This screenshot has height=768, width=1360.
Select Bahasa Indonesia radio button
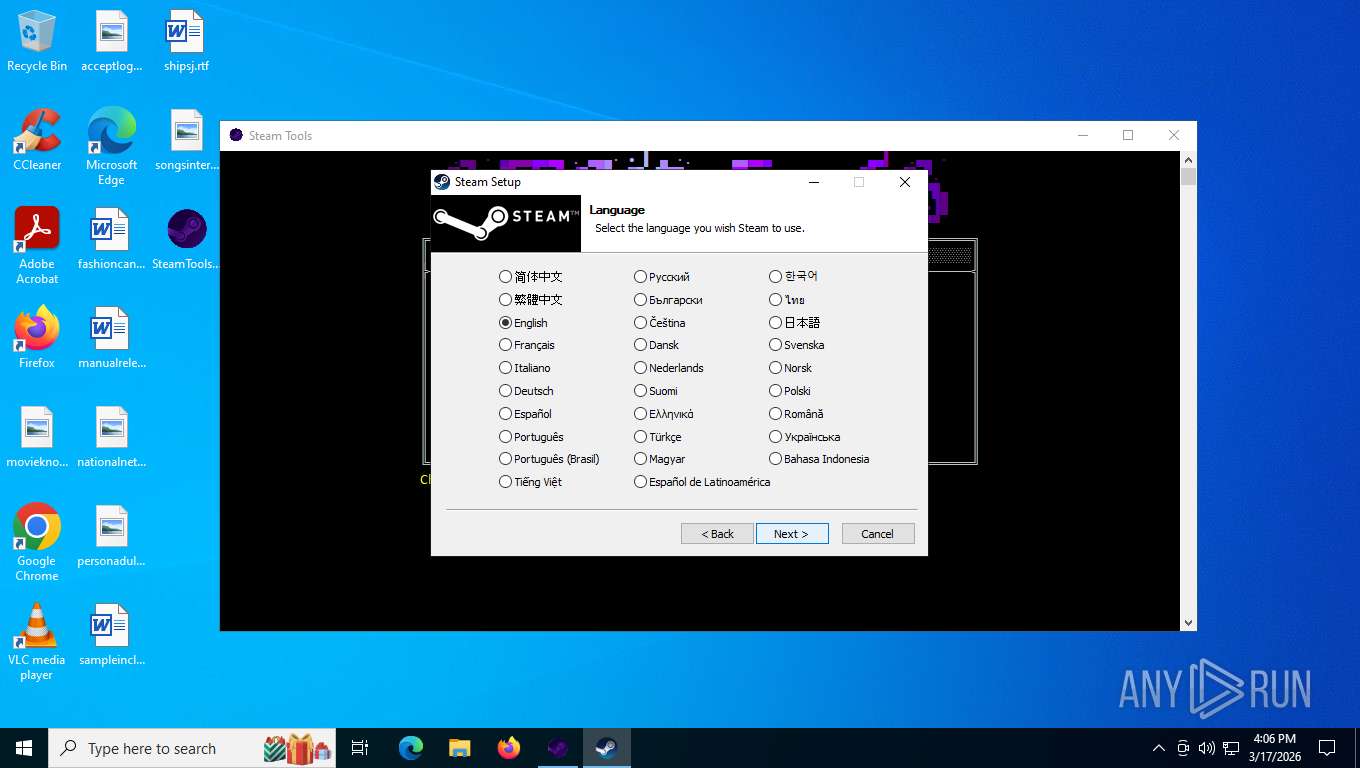click(820, 459)
